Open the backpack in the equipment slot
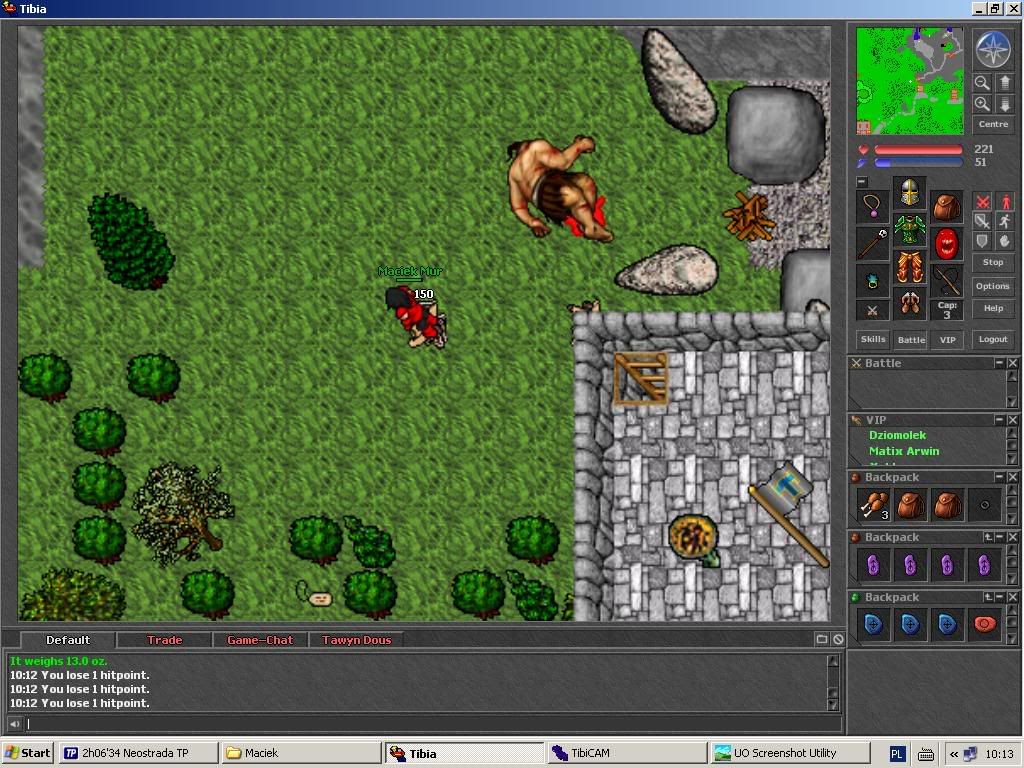 coord(946,207)
